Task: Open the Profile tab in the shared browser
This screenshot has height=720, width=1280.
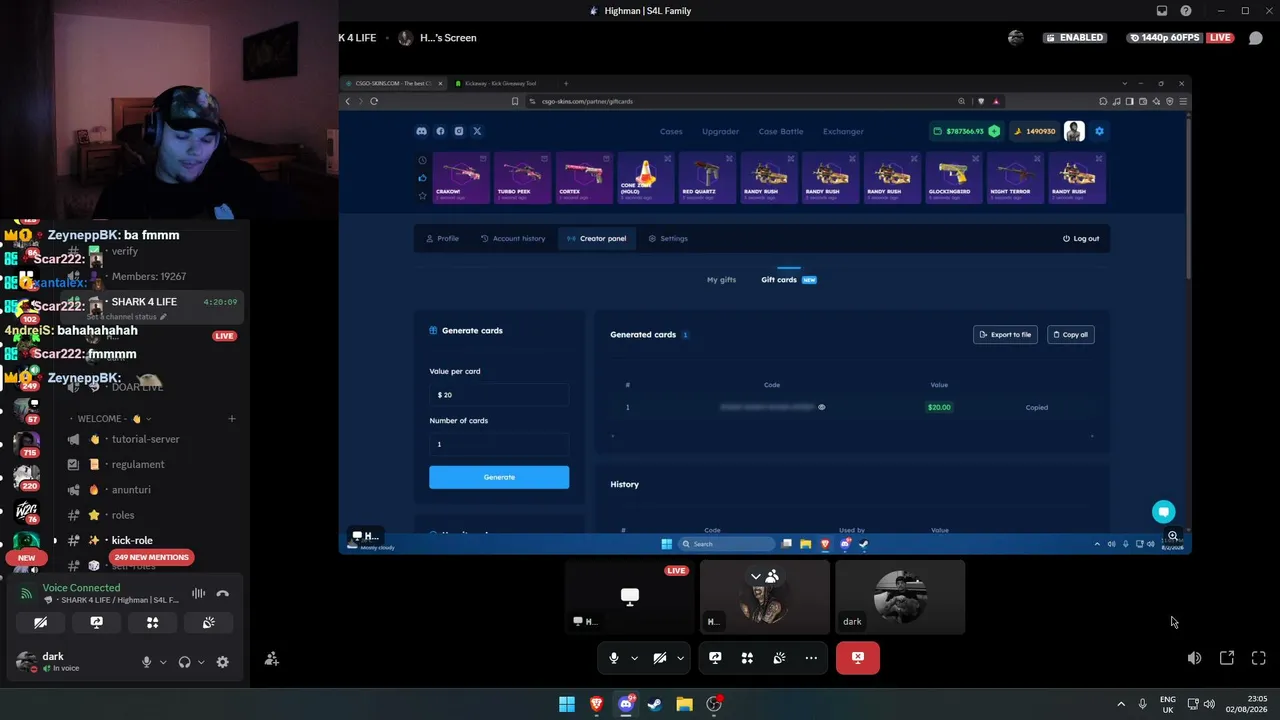Action: pyautogui.click(x=442, y=238)
